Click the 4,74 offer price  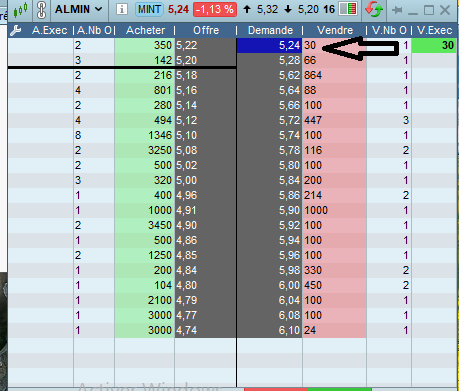click(x=187, y=330)
